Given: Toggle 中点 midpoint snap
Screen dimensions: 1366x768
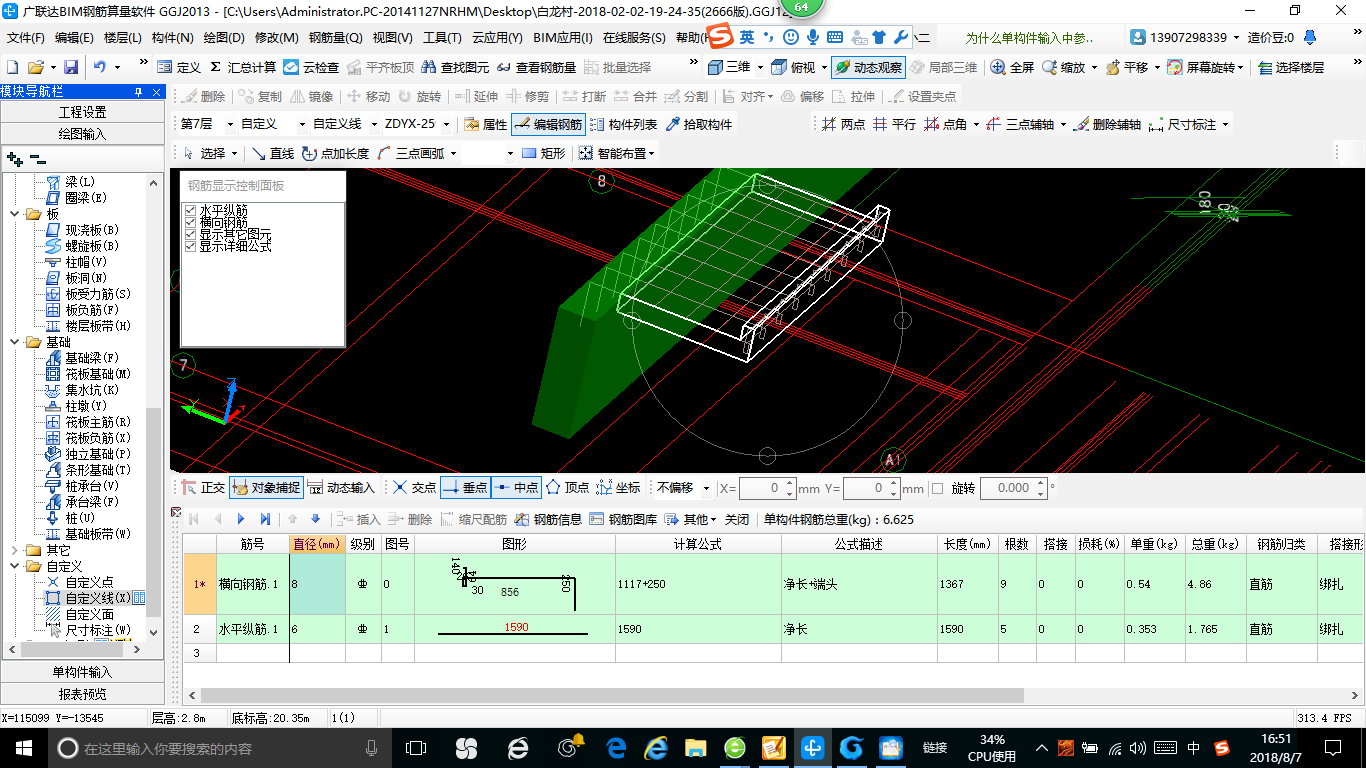Looking at the screenshot, I should (516, 488).
